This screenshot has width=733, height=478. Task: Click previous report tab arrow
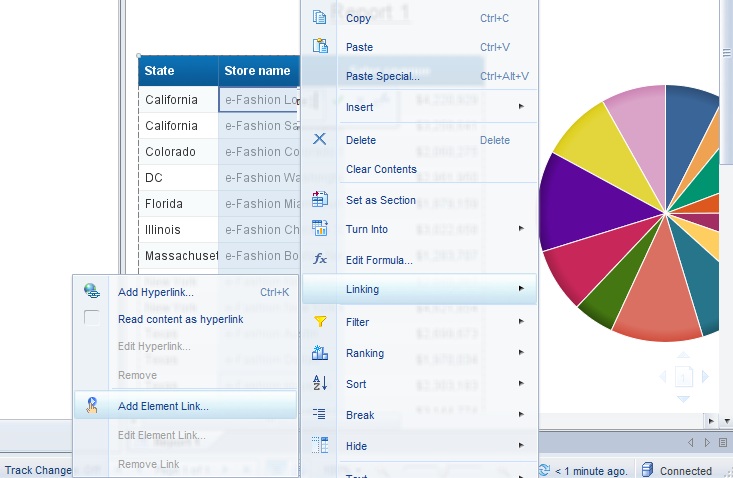(691, 442)
